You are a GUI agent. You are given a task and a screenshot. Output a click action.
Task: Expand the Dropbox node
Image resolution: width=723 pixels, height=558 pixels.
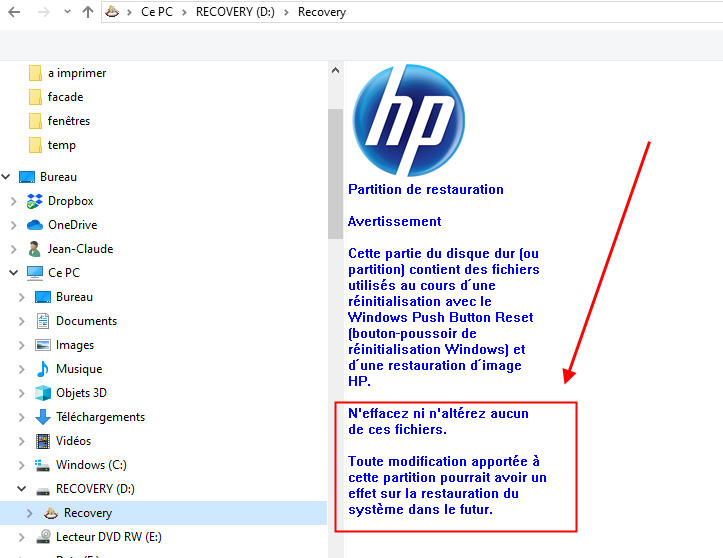[x=13, y=201]
